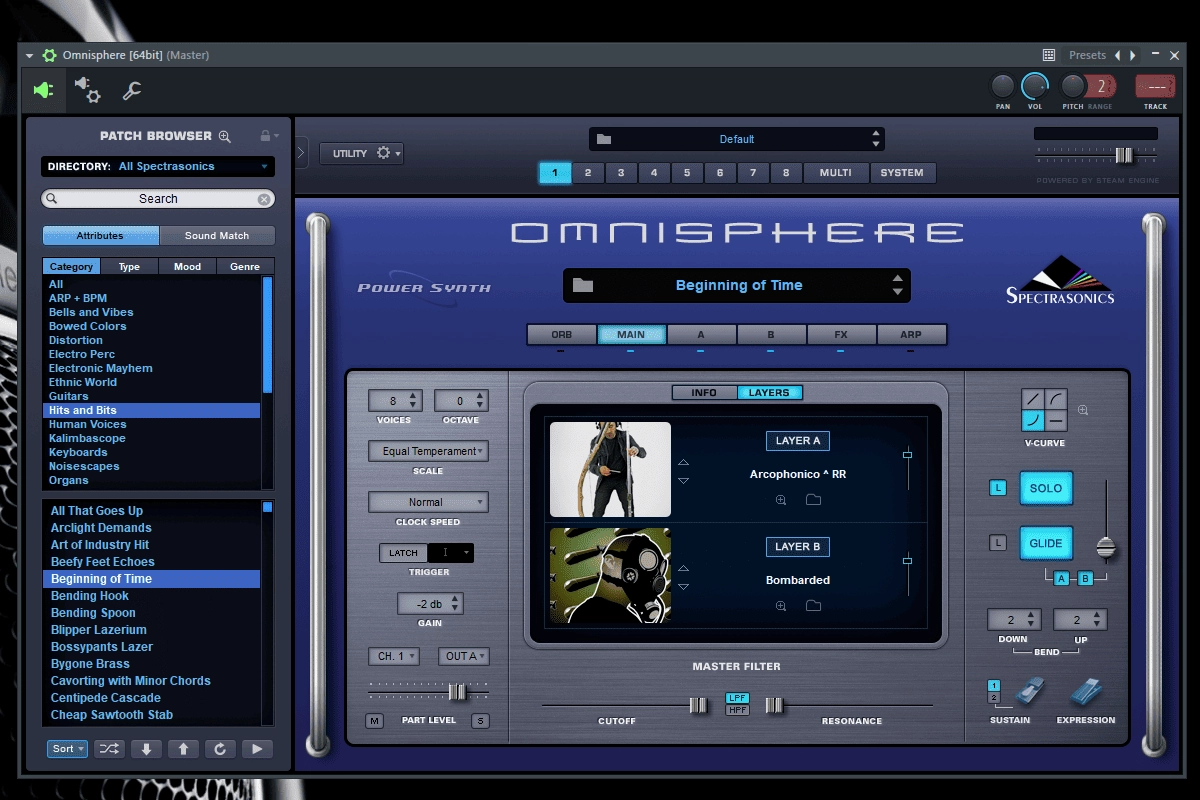The height and width of the screenshot is (800, 1200).
Task: Open the DIRECTORY All Spectrasonics dropdown
Action: pos(158,166)
